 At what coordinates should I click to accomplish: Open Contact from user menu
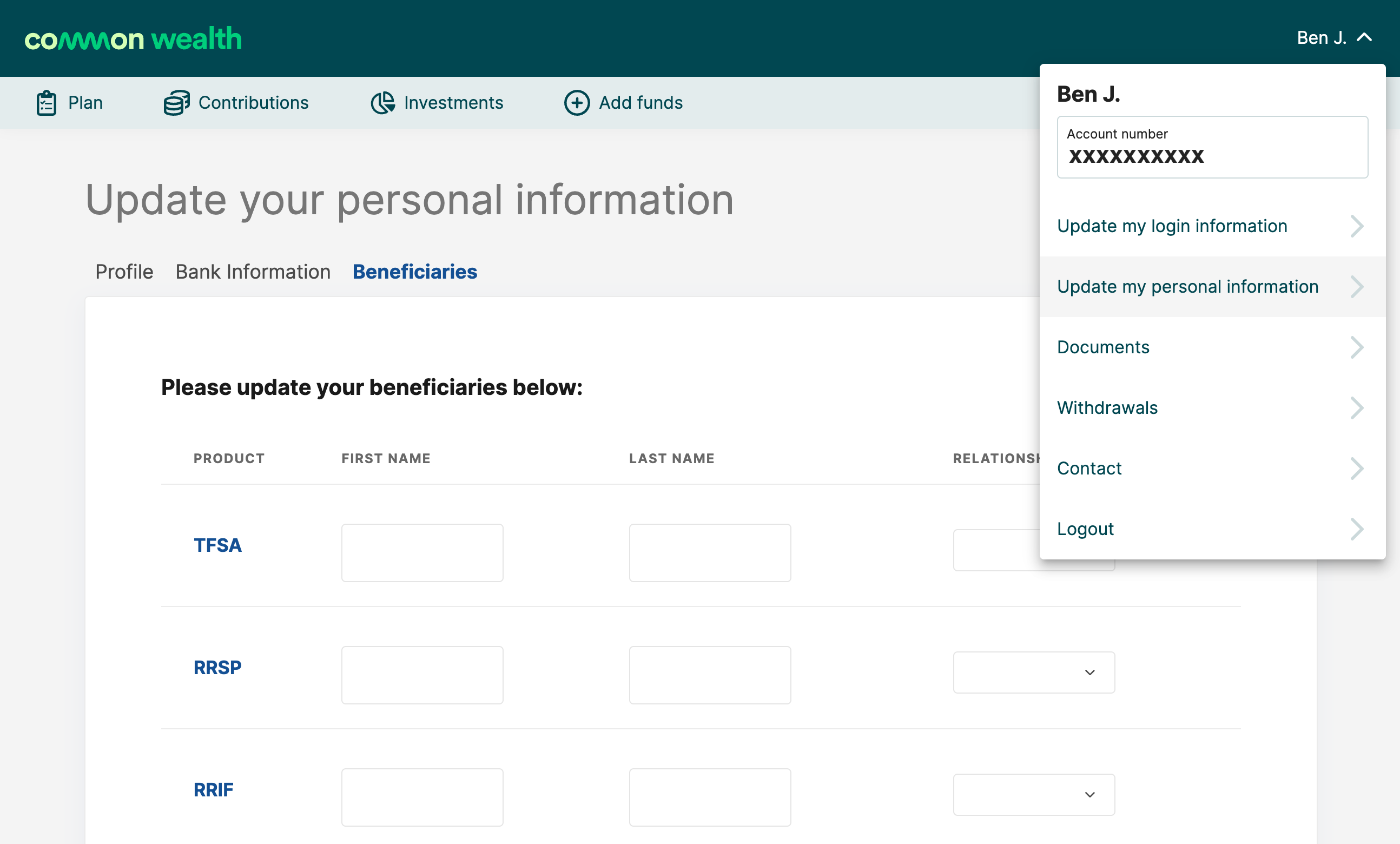coord(1212,469)
